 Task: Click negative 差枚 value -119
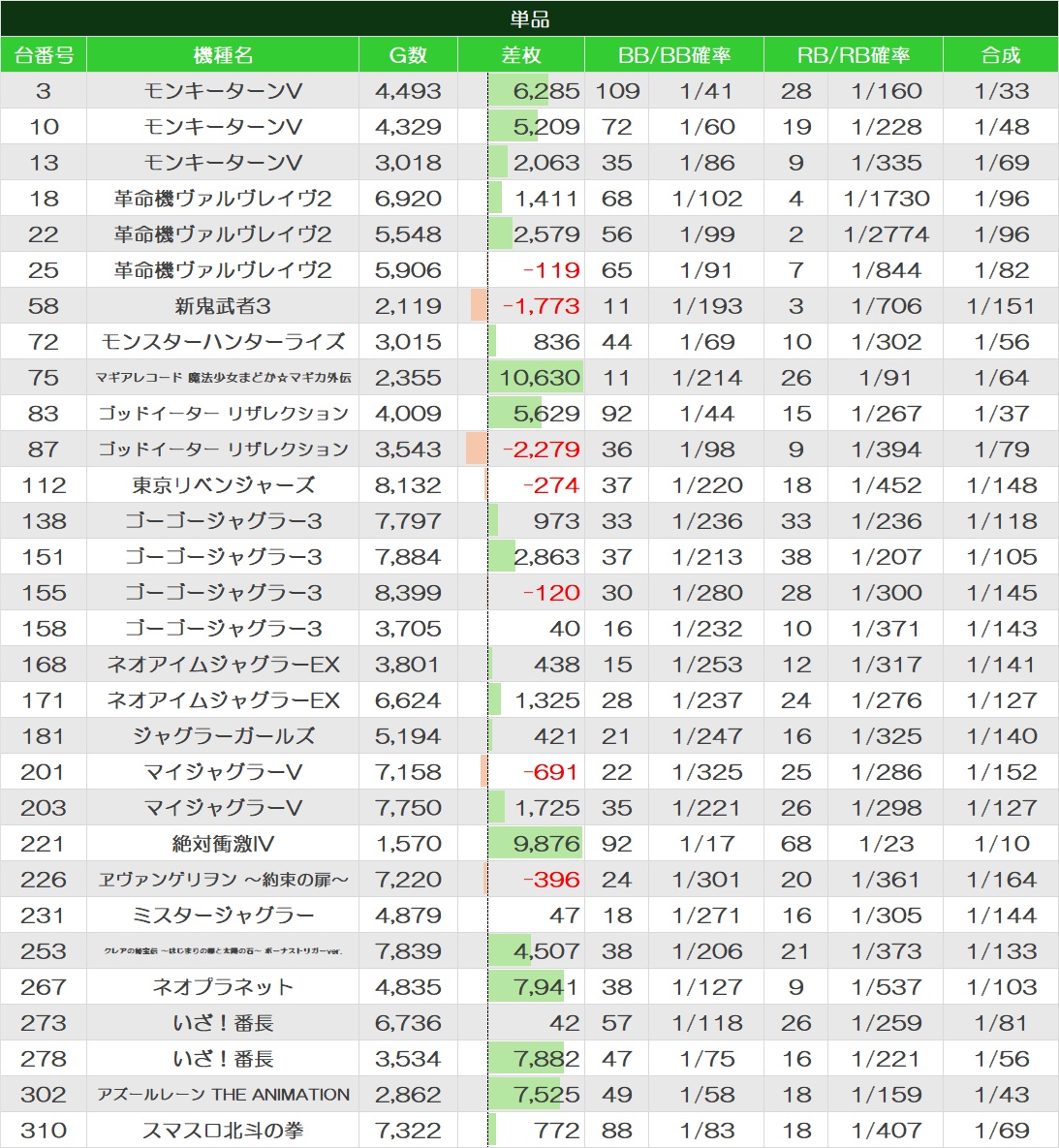pos(551,270)
